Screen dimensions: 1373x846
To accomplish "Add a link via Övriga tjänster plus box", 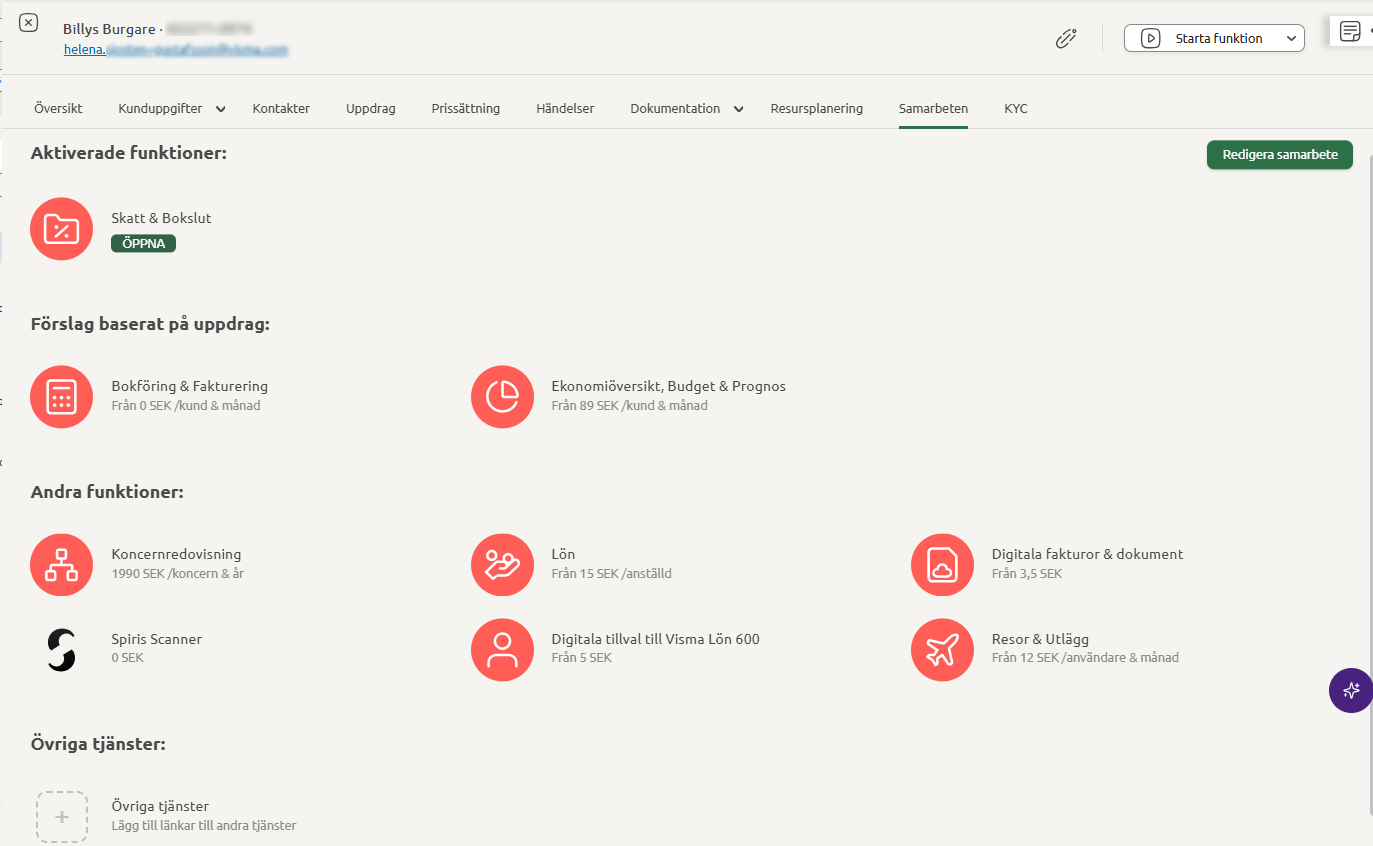I will click(62, 816).
